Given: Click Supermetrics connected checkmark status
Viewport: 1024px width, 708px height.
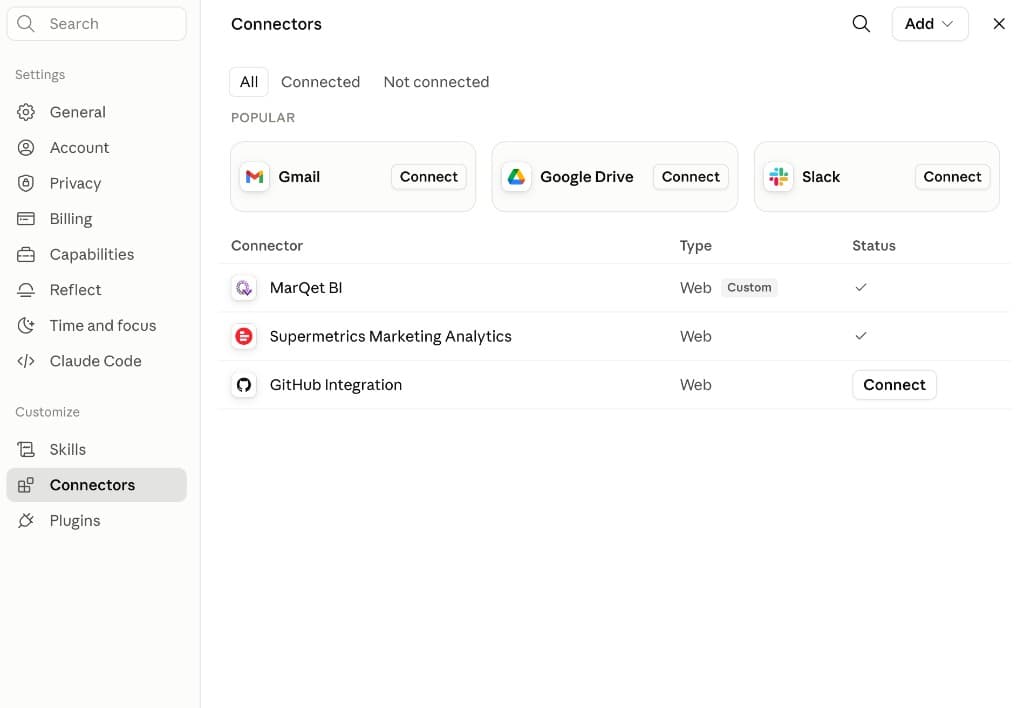Looking at the screenshot, I should pos(861,335).
